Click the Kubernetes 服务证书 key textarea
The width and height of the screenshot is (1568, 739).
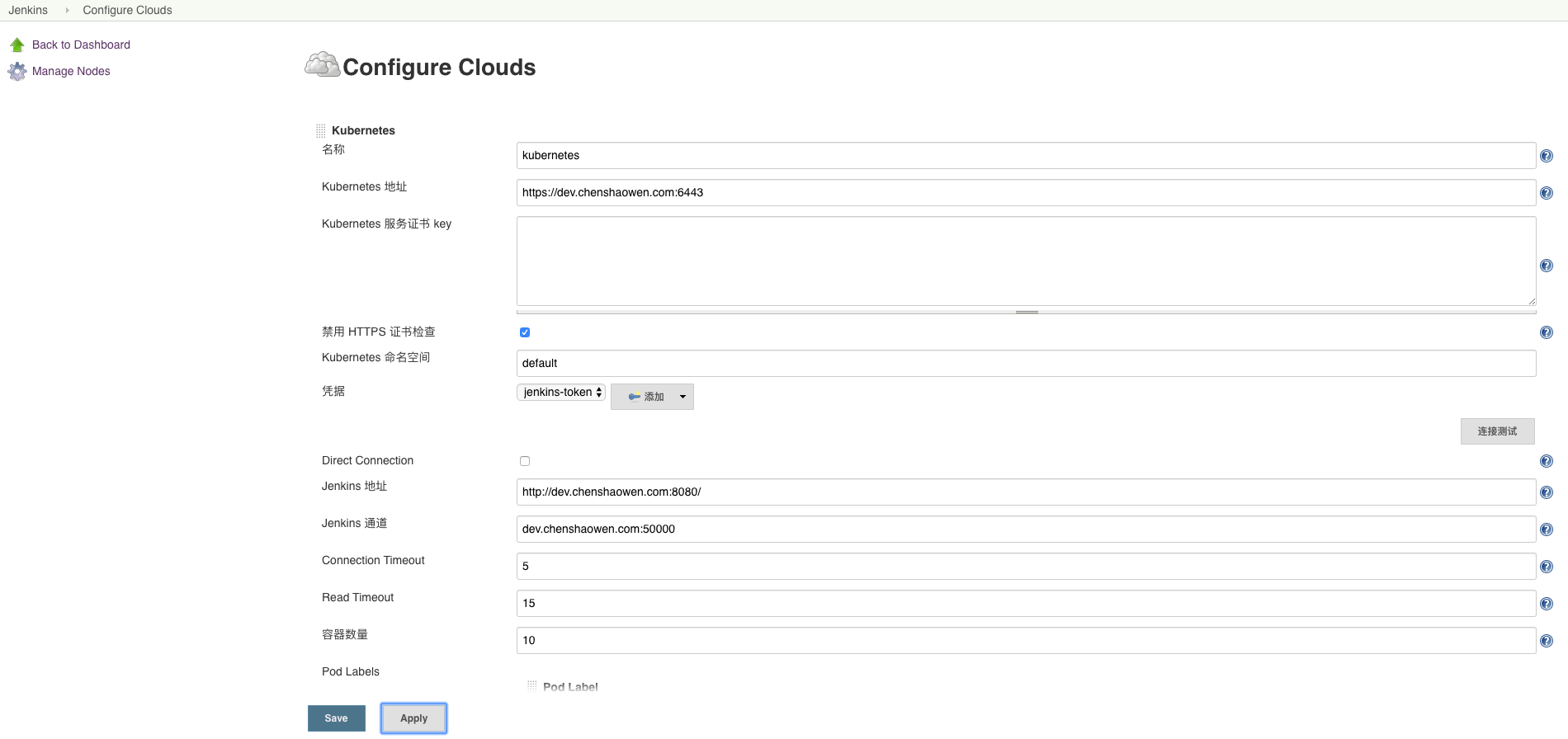1026,261
